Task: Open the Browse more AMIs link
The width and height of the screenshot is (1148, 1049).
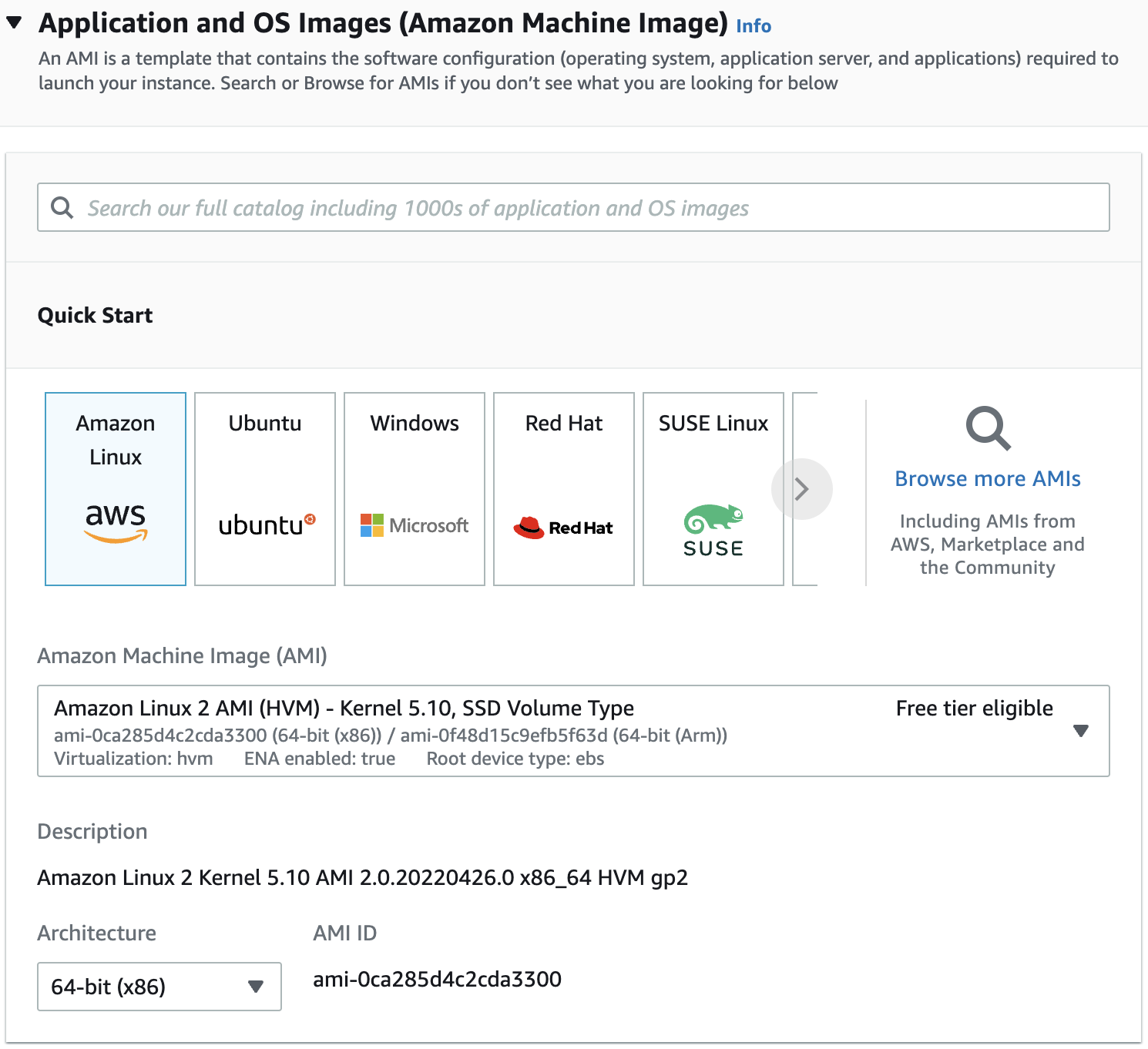Action: coord(987,479)
